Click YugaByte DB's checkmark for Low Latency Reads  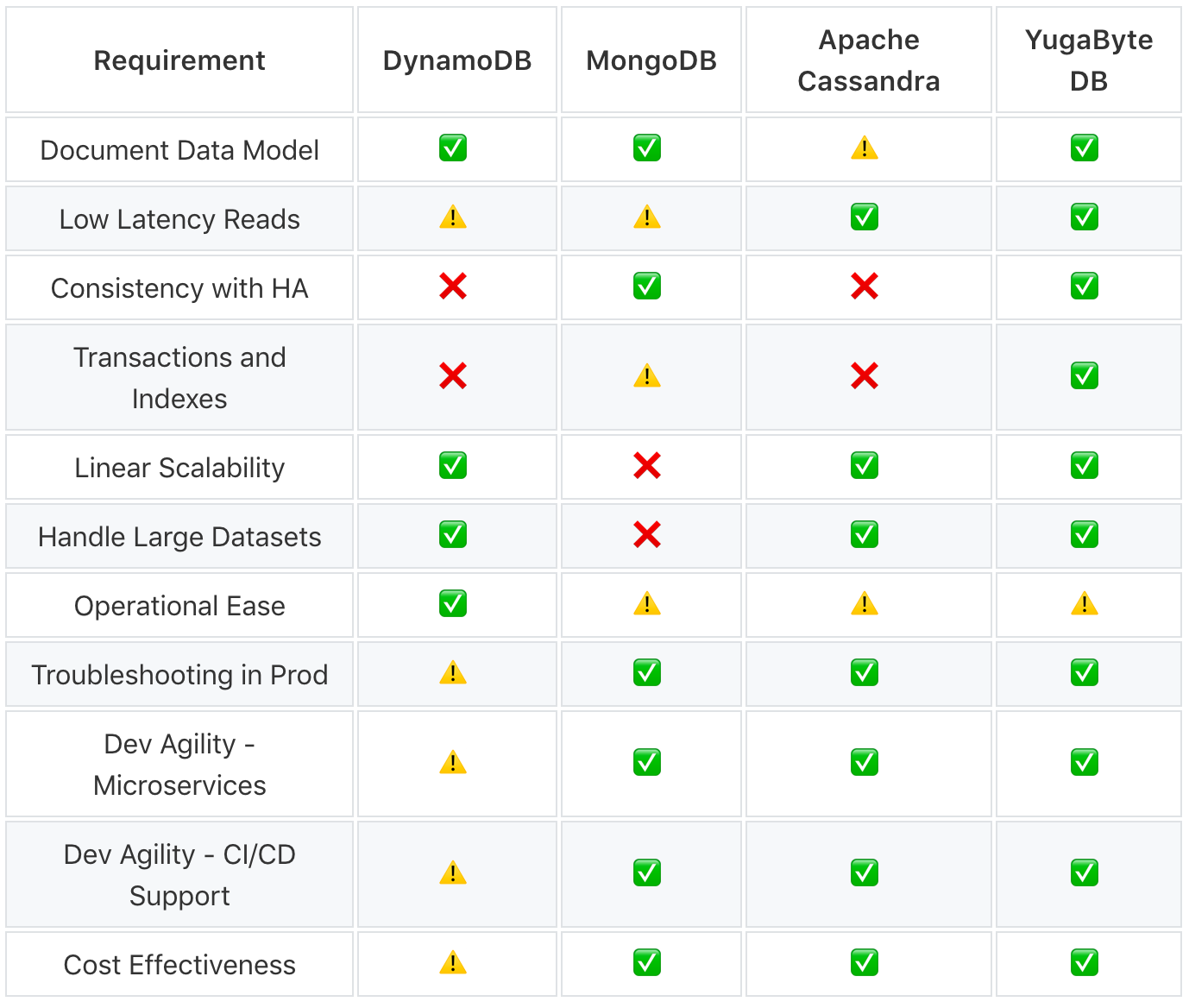coord(1085,217)
